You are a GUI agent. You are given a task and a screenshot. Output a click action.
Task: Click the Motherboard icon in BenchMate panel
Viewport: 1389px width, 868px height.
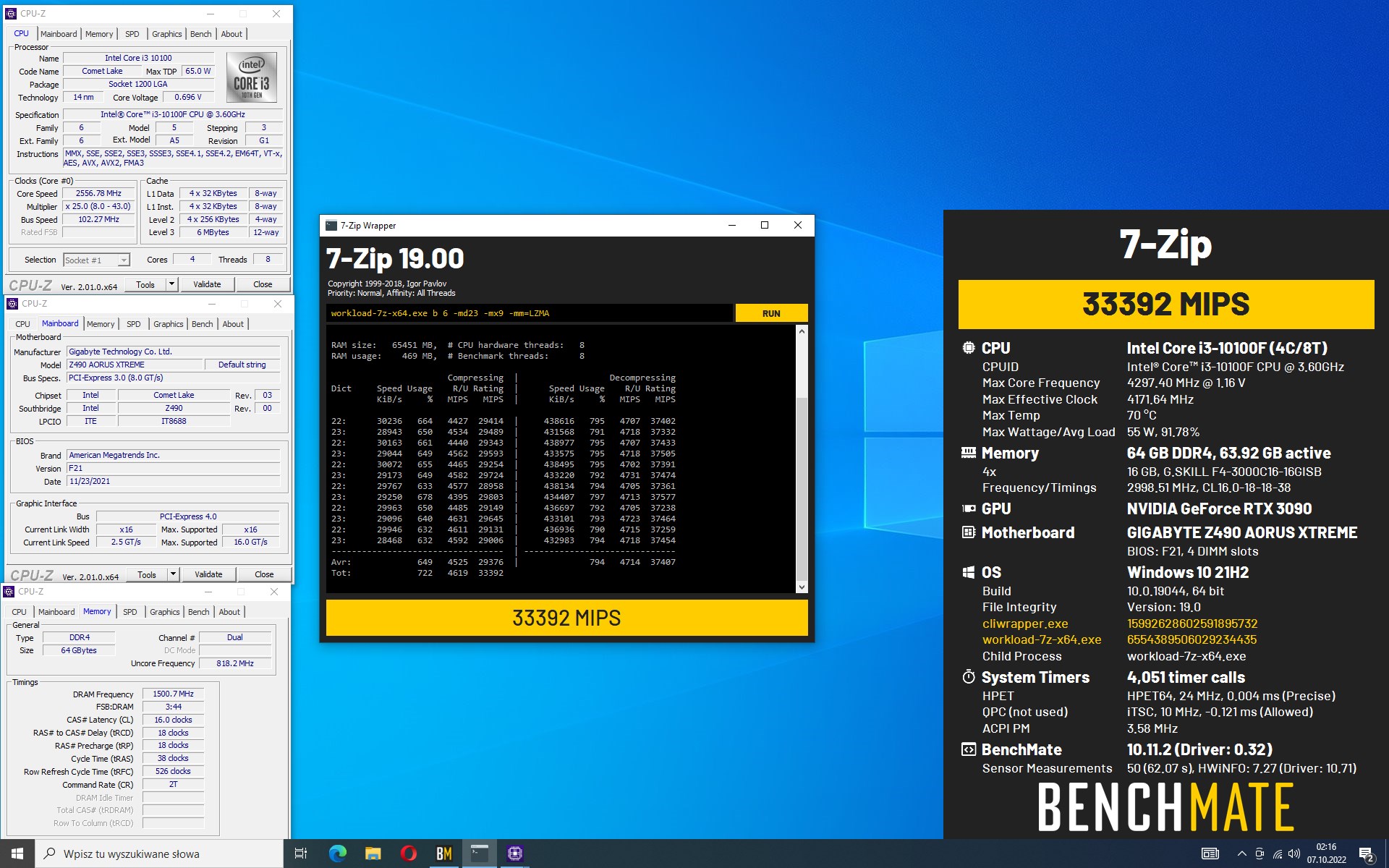tap(968, 532)
